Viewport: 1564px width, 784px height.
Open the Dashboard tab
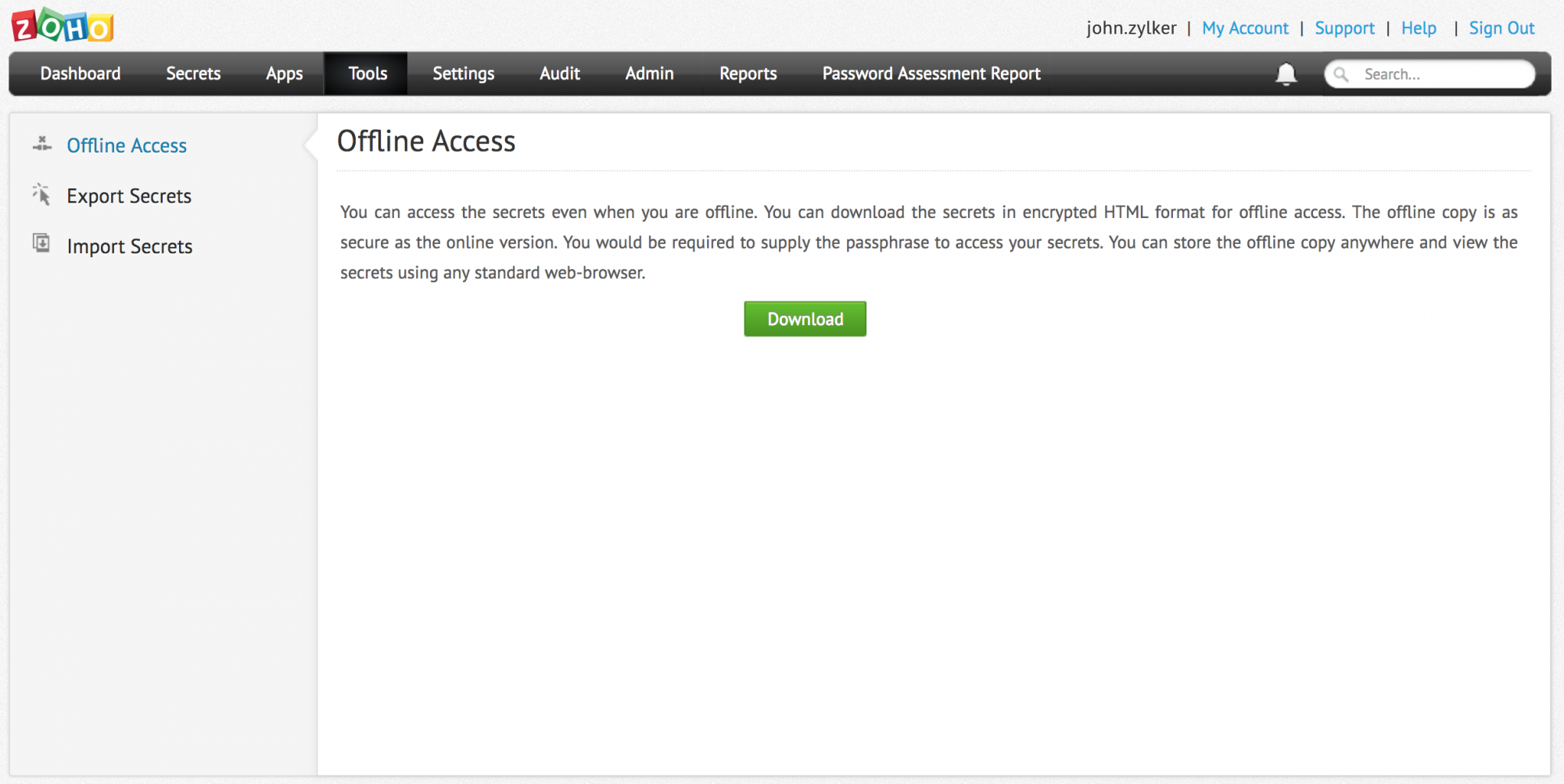[81, 73]
